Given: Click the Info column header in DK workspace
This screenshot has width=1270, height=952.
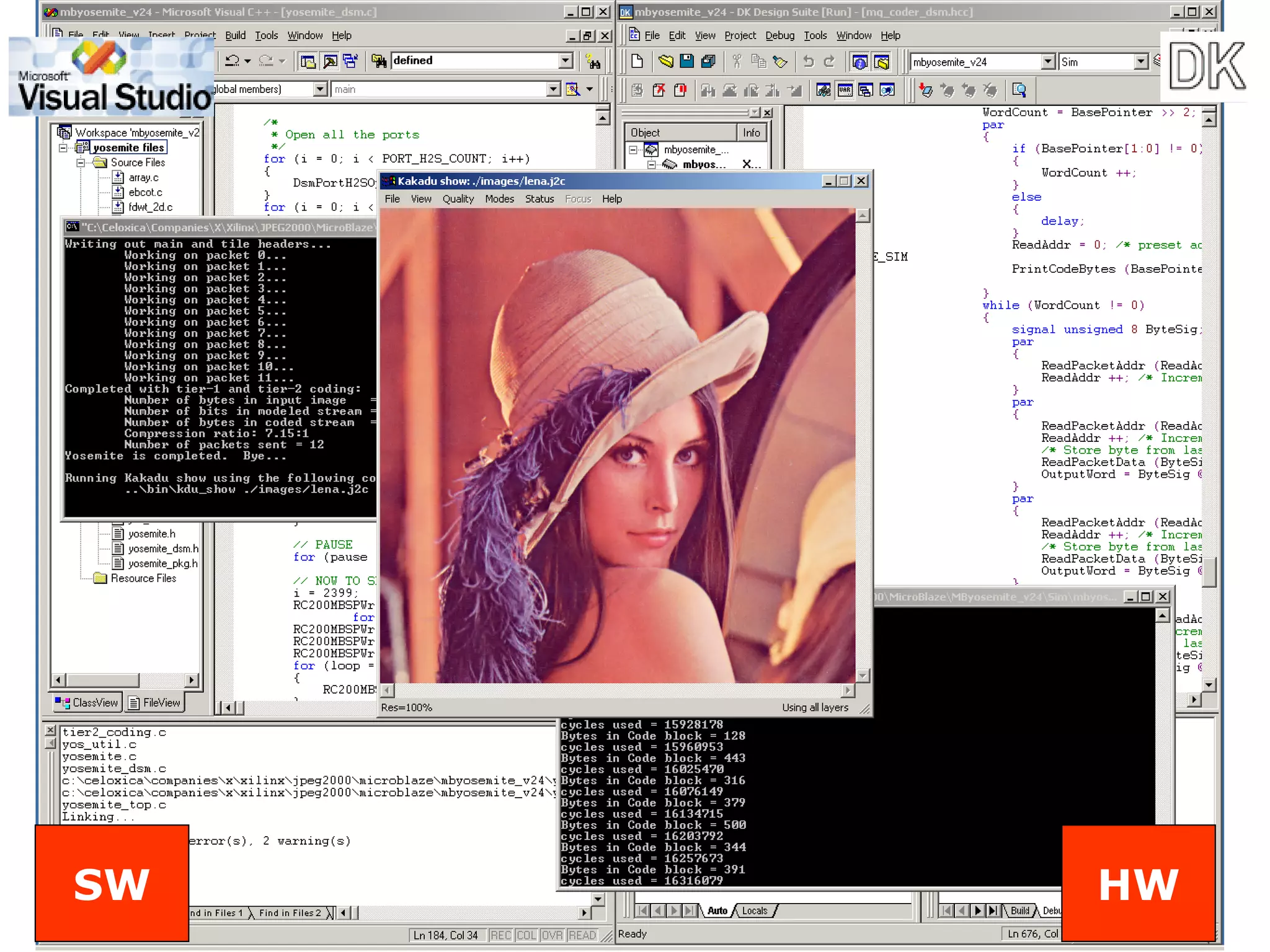Looking at the screenshot, I should pyautogui.click(x=751, y=133).
